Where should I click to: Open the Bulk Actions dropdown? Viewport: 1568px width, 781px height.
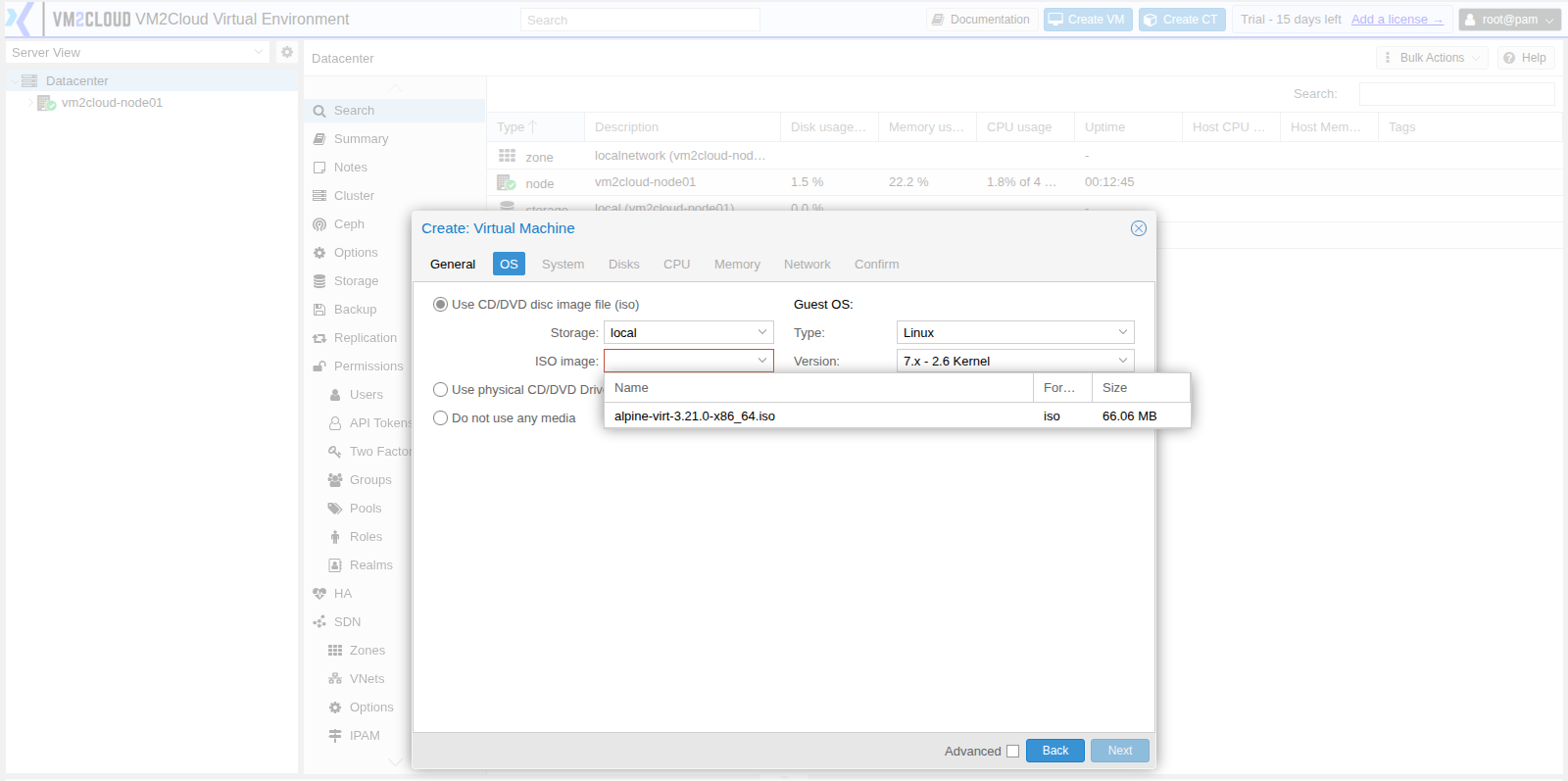point(1432,58)
